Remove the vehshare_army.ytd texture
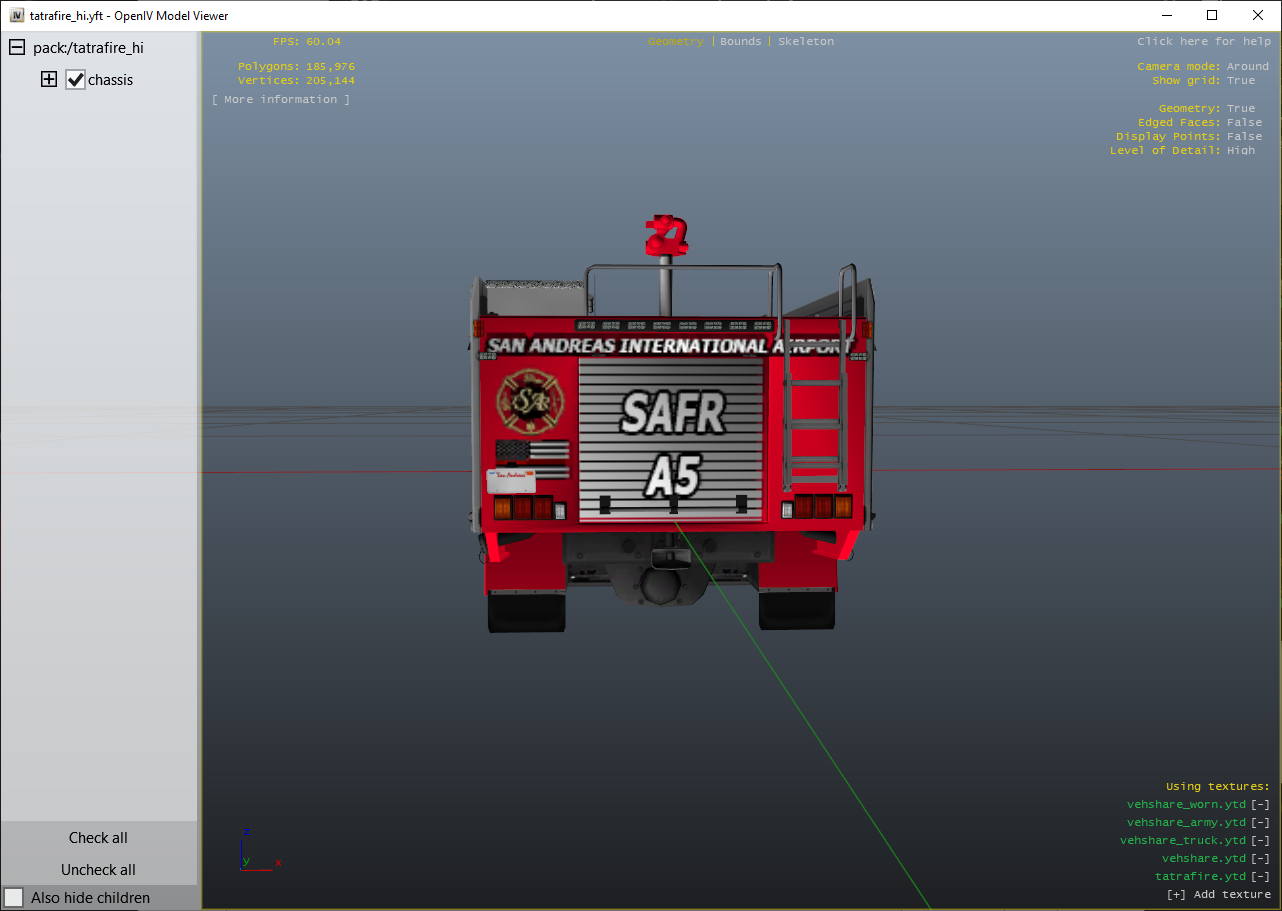Image resolution: width=1282 pixels, height=911 pixels. point(1261,823)
